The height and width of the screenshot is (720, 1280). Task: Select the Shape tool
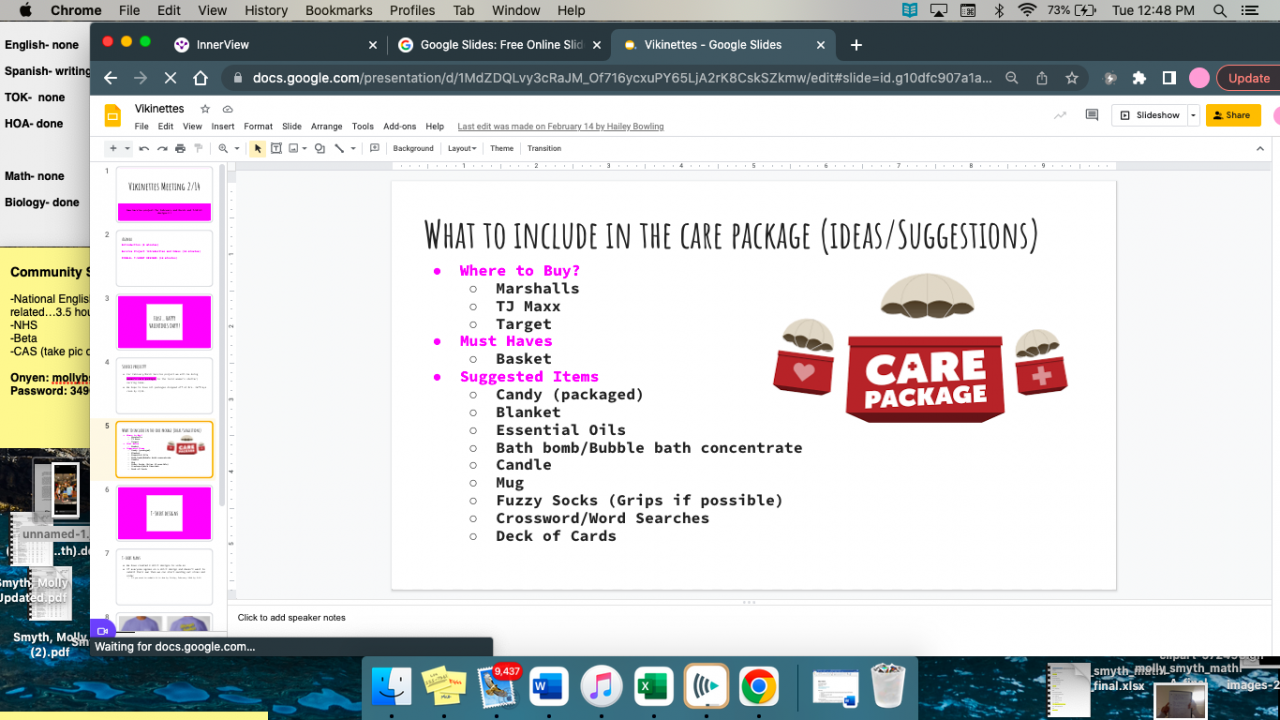[x=320, y=148]
